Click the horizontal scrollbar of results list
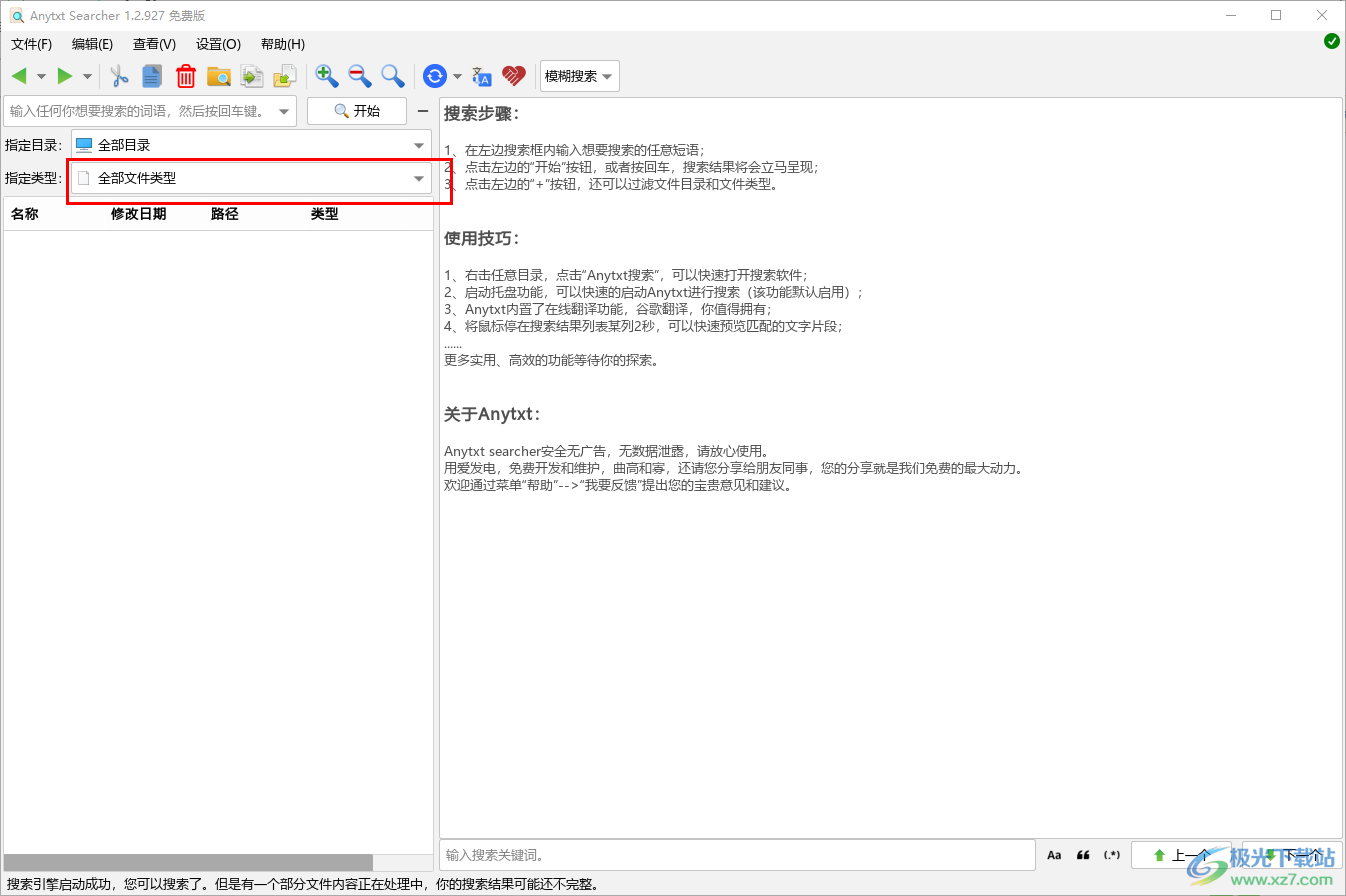Screen dimensions: 1346x896 (x=189, y=862)
